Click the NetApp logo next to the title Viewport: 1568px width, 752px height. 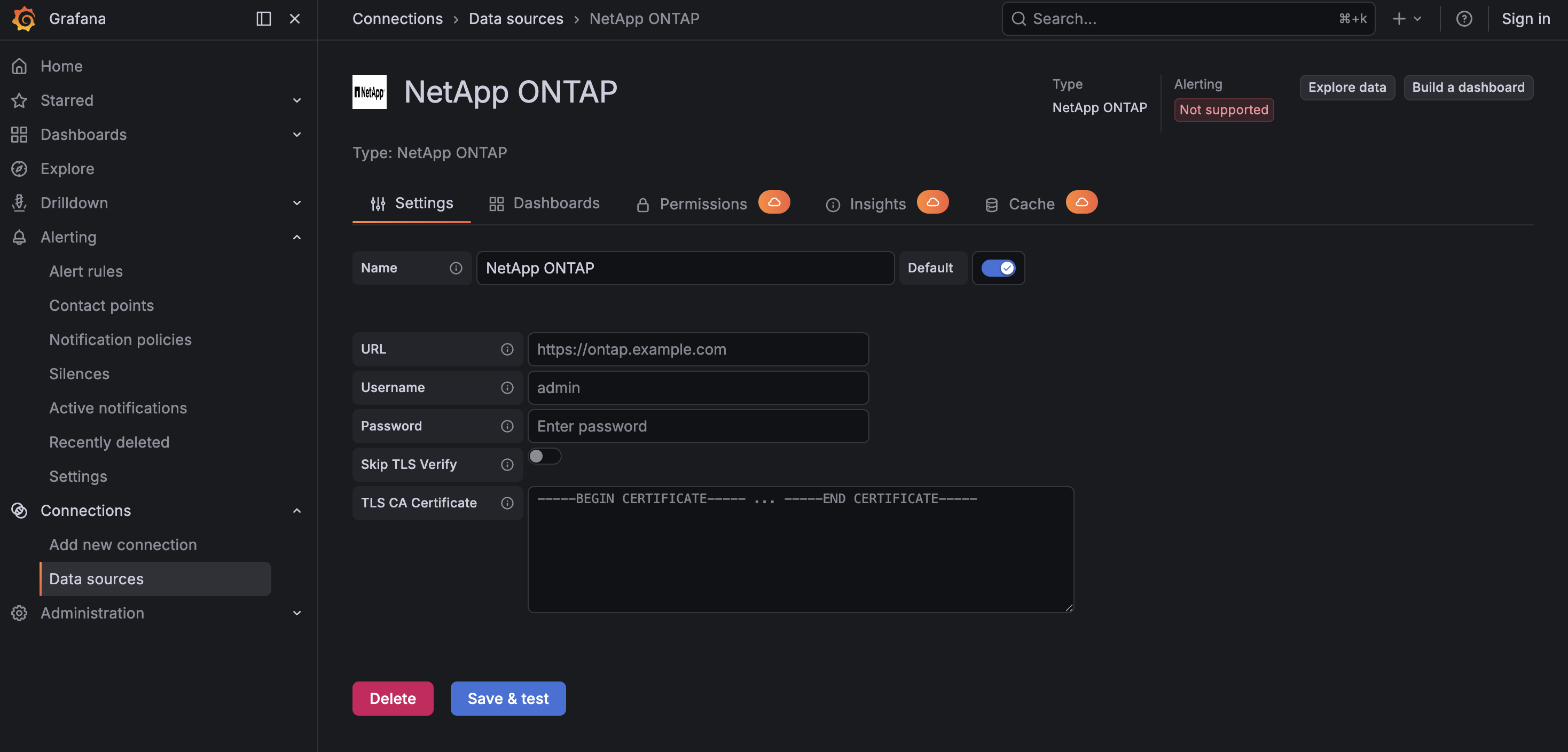point(370,92)
